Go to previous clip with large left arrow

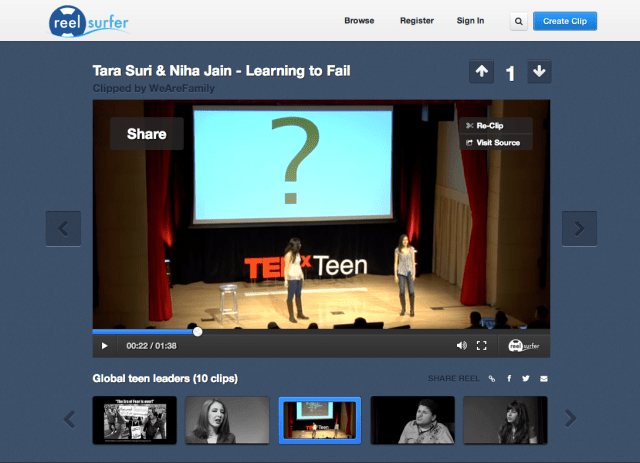pos(63,229)
